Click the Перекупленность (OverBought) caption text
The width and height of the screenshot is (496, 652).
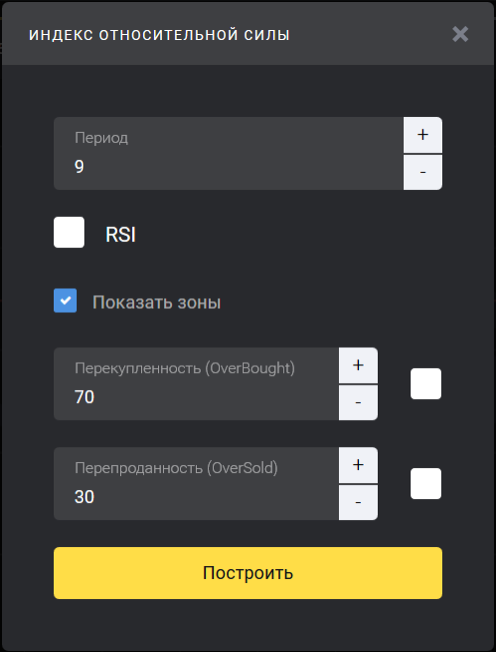(x=185, y=368)
